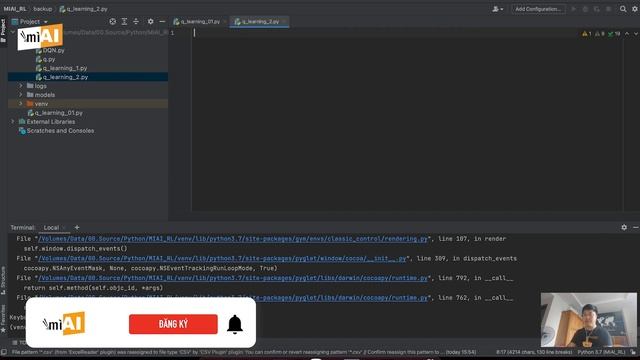Click the grey weak-warning count indicator
Image resolution: width=640 pixels, height=360 pixels.
click(599, 34)
